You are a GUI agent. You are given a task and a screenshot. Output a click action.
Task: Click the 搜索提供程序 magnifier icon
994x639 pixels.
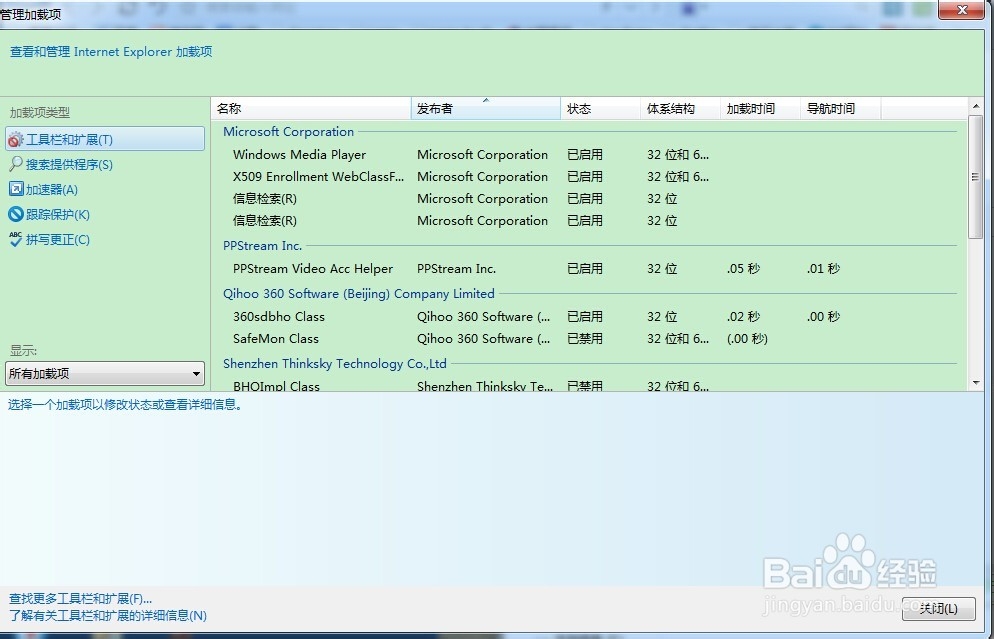[14, 164]
